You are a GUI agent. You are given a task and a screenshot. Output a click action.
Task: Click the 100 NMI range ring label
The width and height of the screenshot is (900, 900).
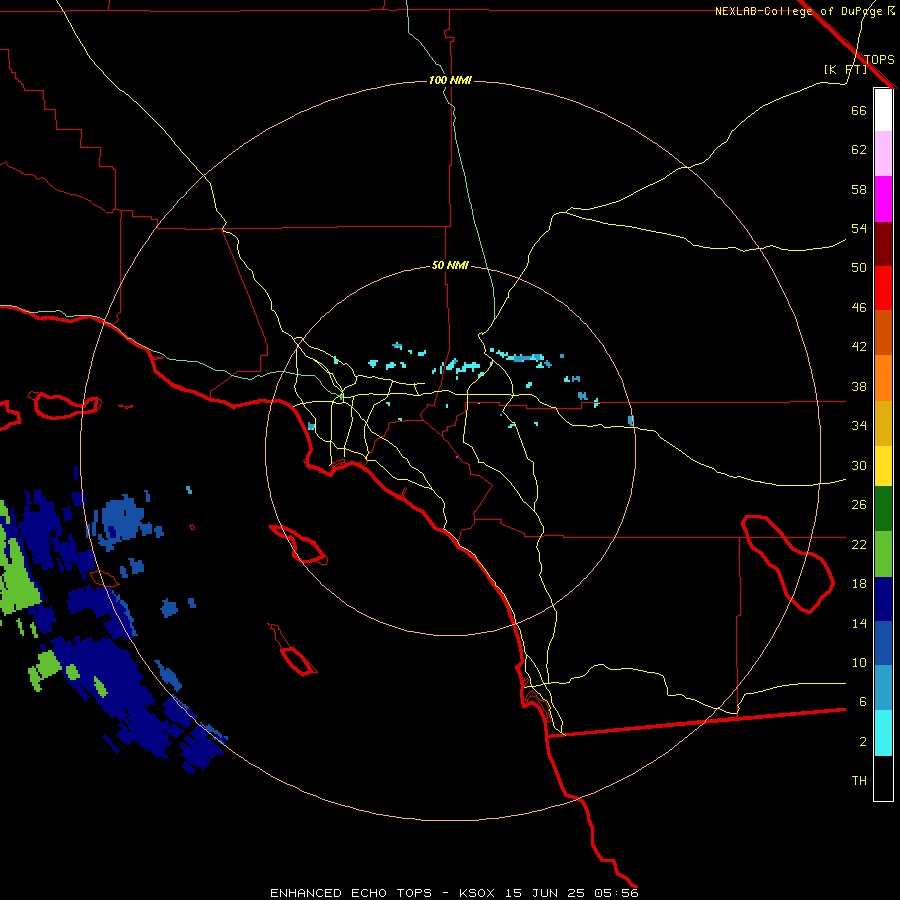click(450, 80)
